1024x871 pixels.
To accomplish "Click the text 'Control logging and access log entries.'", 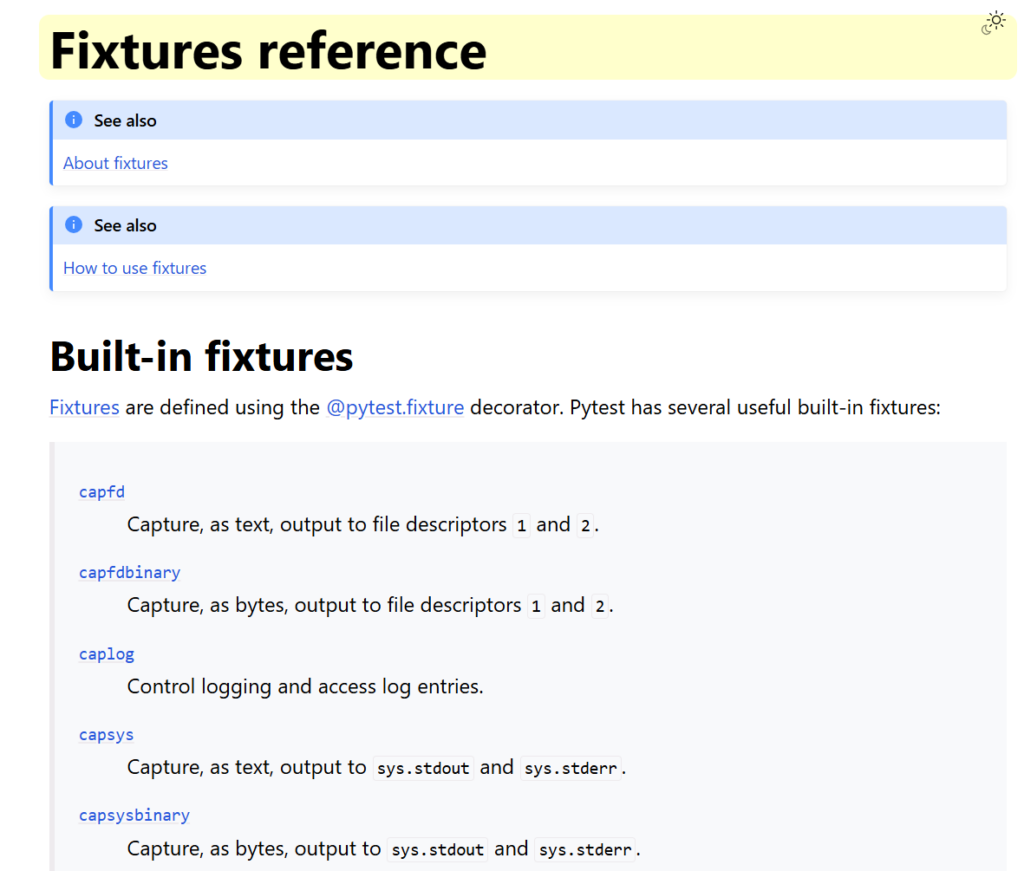I will point(305,687).
